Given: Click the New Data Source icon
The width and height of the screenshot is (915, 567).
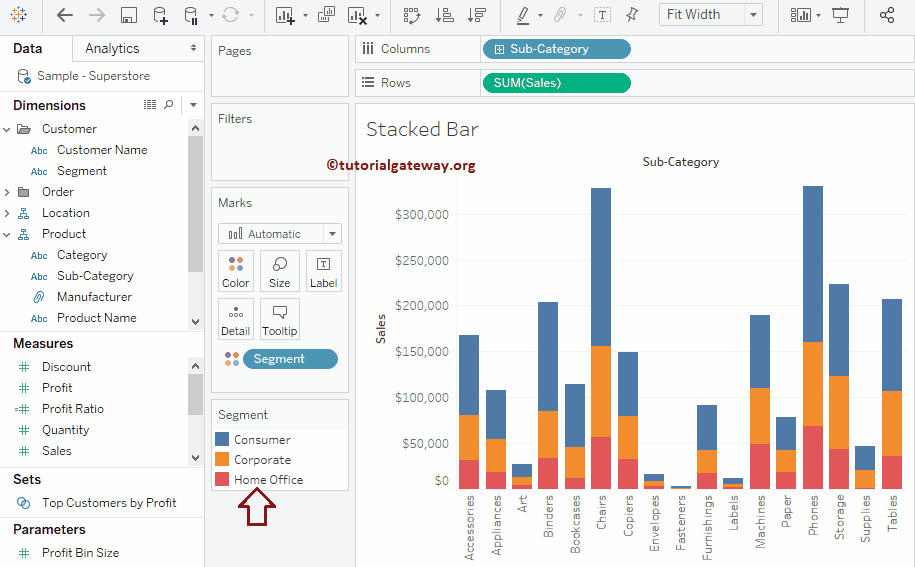Looking at the screenshot, I should click(160, 15).
